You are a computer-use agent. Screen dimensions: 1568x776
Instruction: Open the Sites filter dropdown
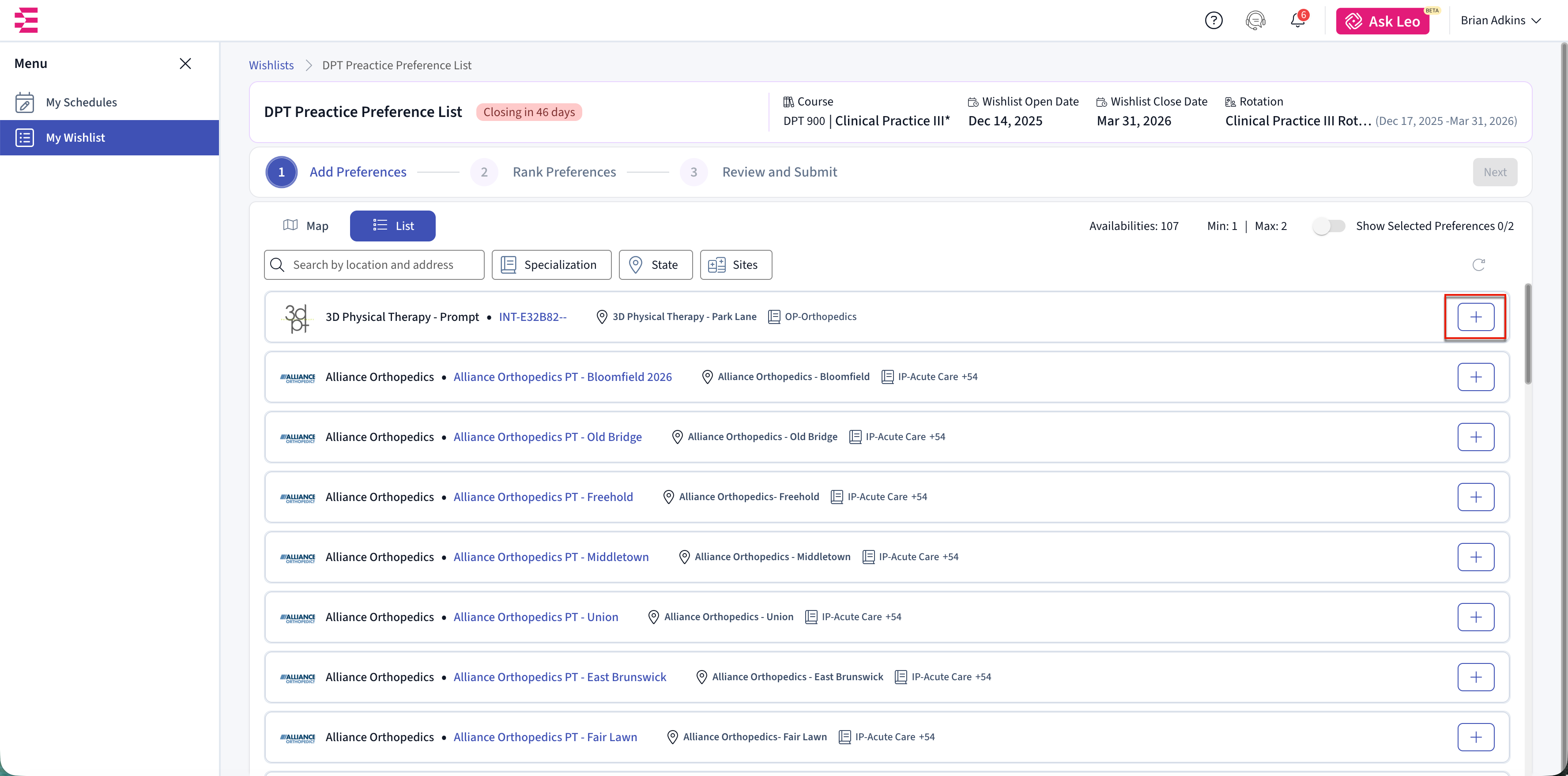(735, 265)
